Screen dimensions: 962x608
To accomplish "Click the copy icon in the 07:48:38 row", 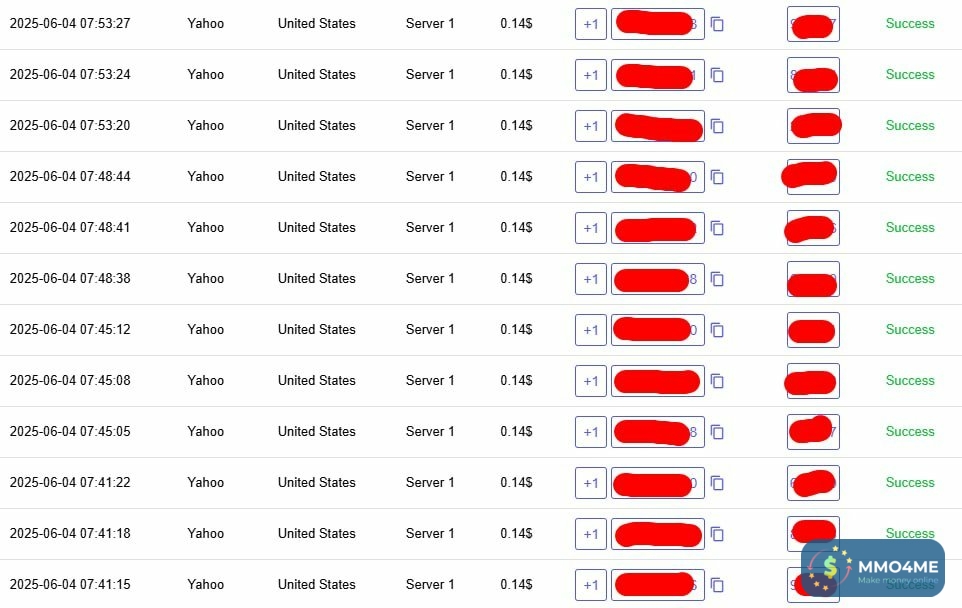I will click(x=717, y=279).
